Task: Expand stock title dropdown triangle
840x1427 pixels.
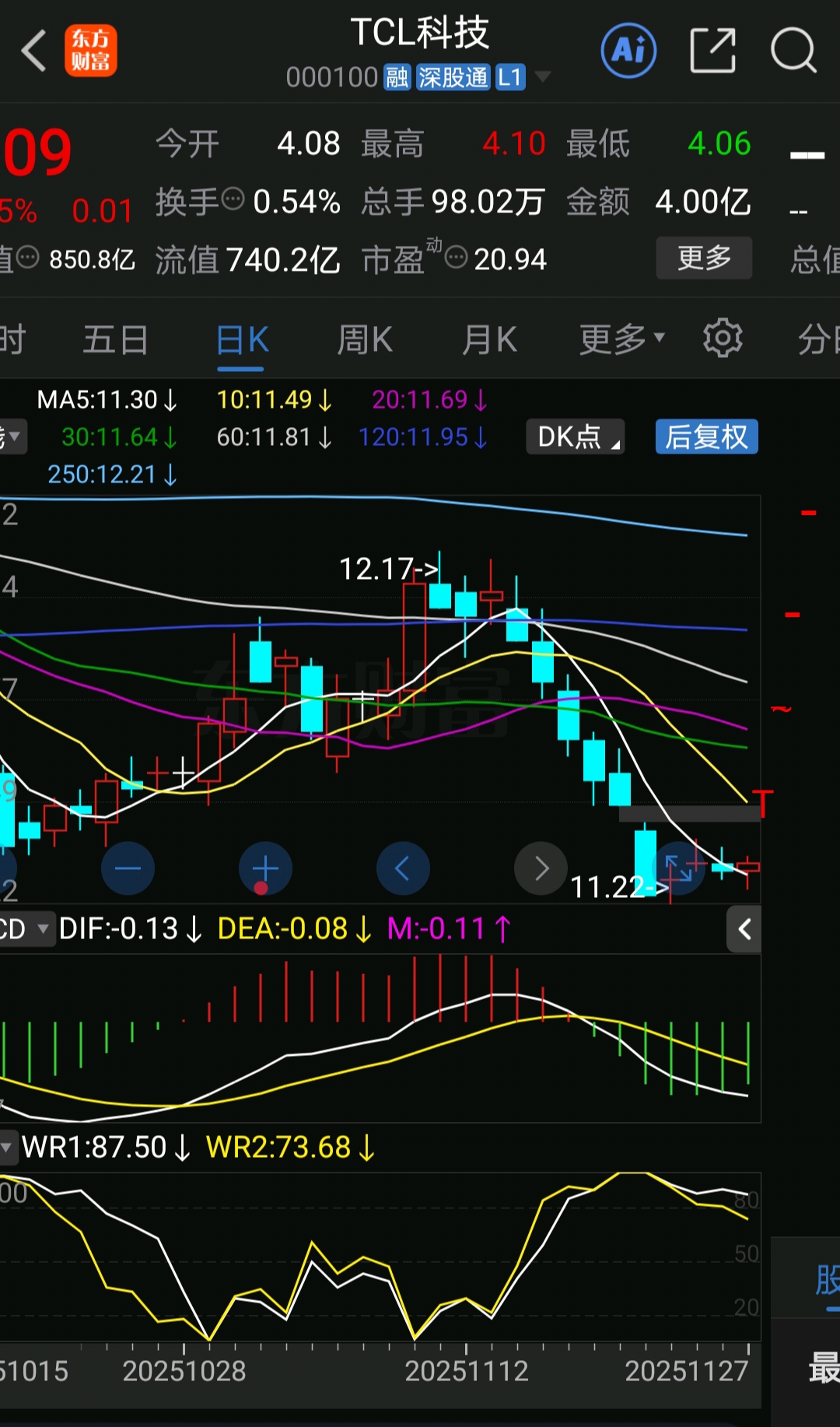Action: 543,77
